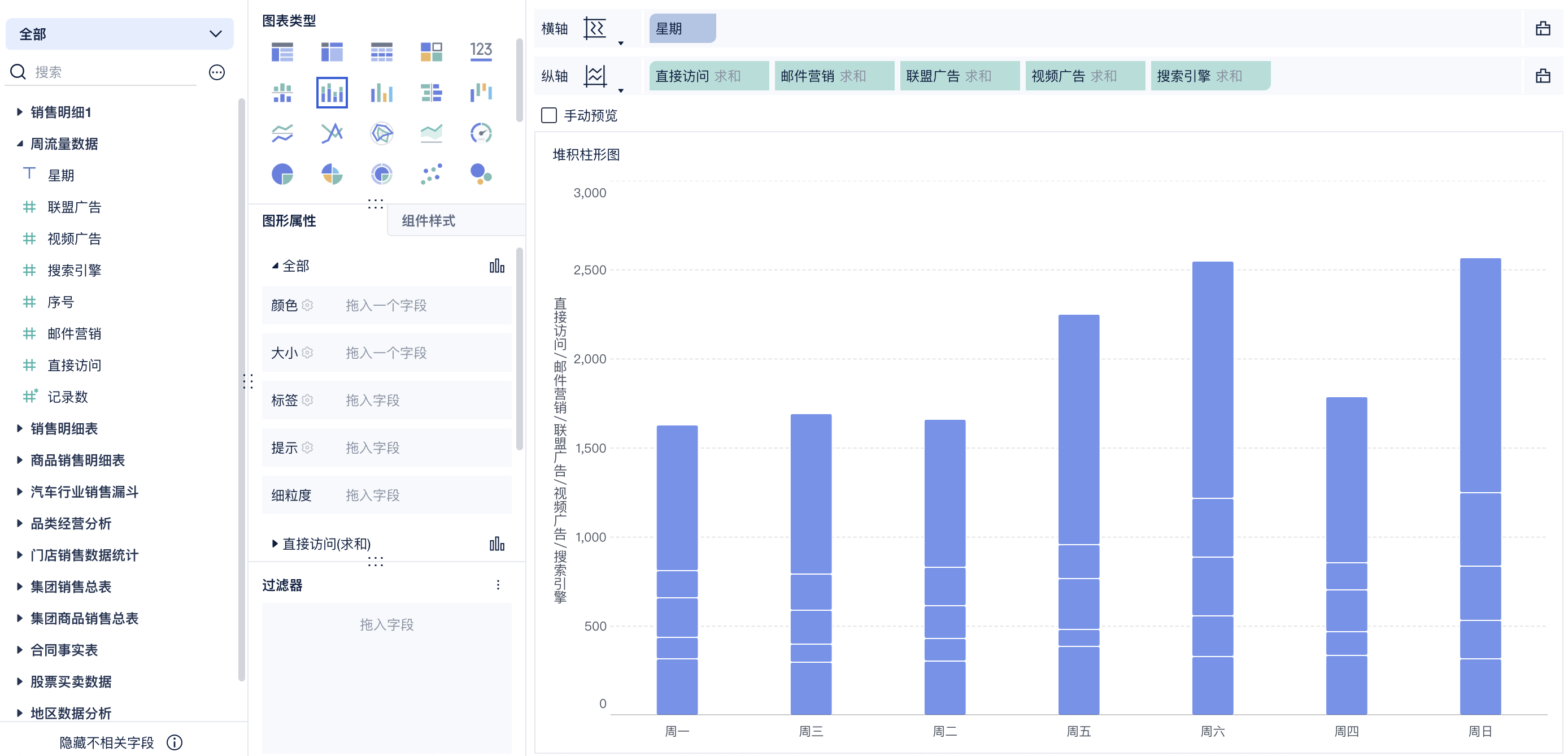Switch to the 组件样式 tab
The width and height of the screenshot is (1568, 756).
point(428,221)
